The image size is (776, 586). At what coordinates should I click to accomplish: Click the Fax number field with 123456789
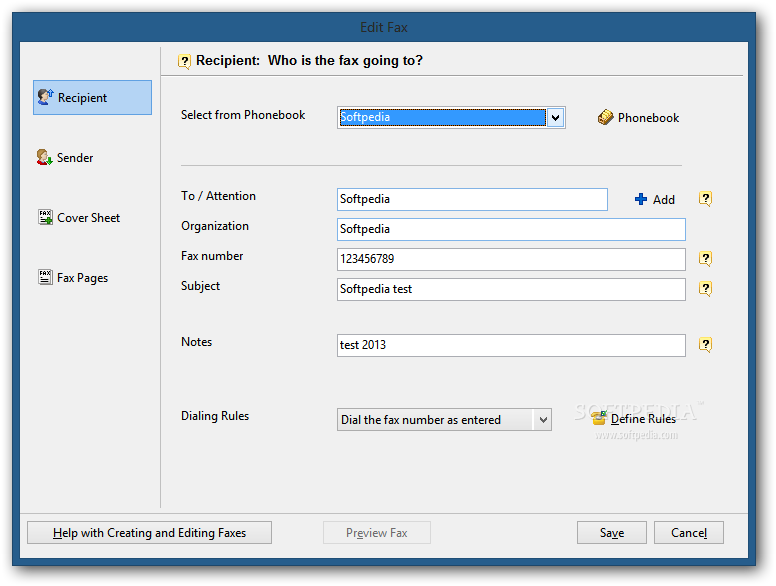pyautogui.click(x=511, y=259)
